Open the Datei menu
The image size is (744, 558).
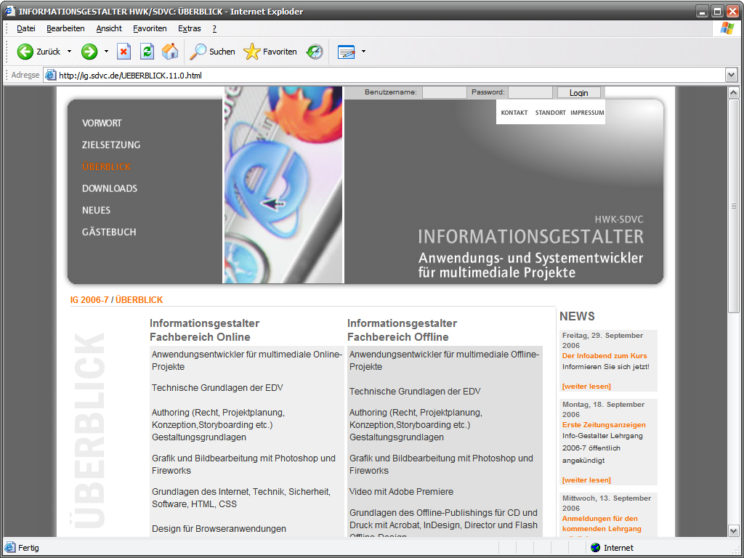coord(26,28)
